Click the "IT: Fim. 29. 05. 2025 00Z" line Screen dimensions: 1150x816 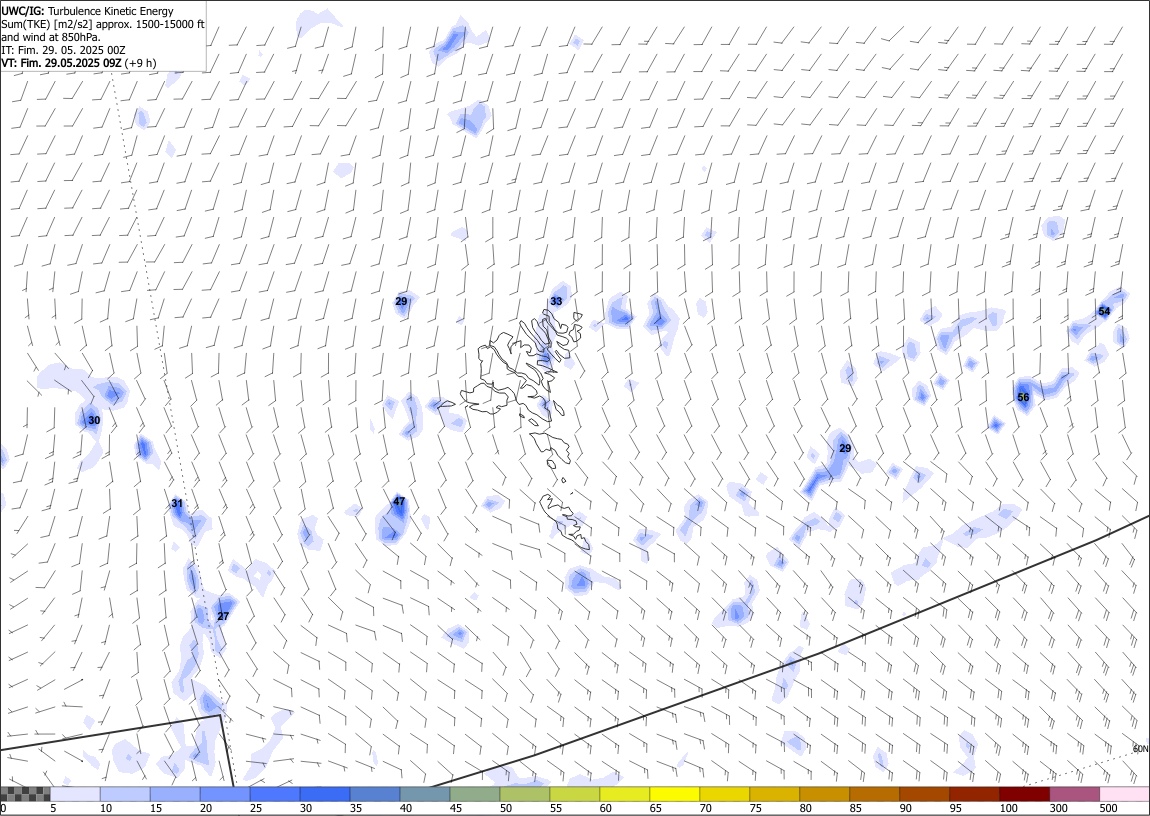pos(63,50)
